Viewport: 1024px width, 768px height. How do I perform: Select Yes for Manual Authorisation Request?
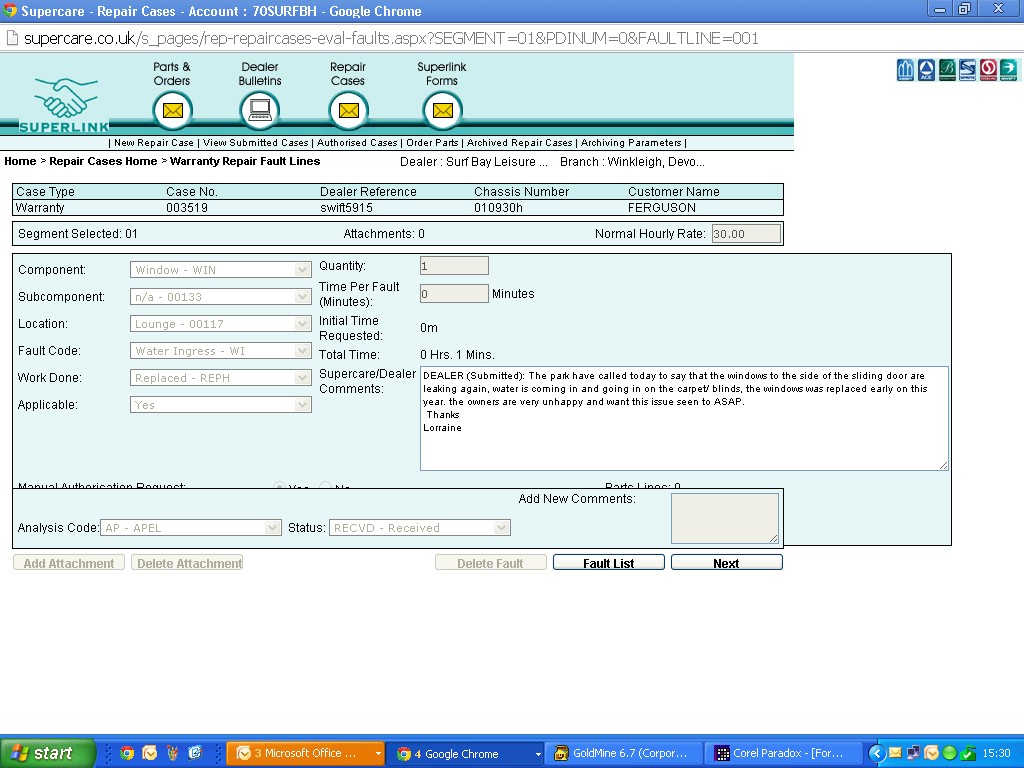coord(281,487)
